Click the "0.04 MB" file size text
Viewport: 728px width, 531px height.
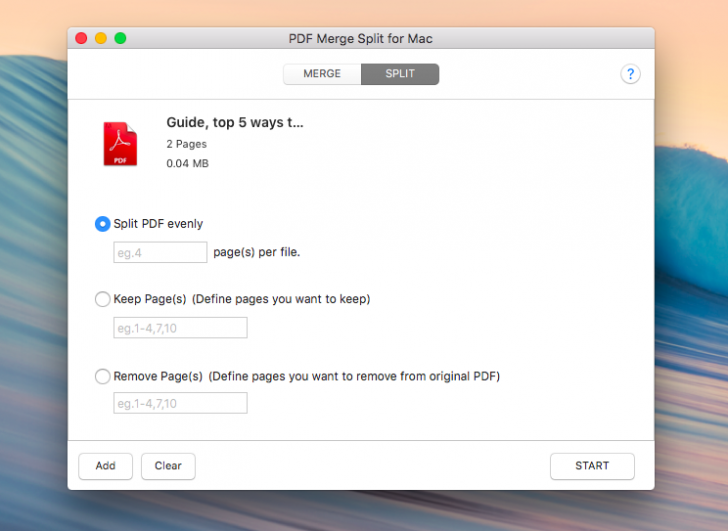(x=187, y=163)
